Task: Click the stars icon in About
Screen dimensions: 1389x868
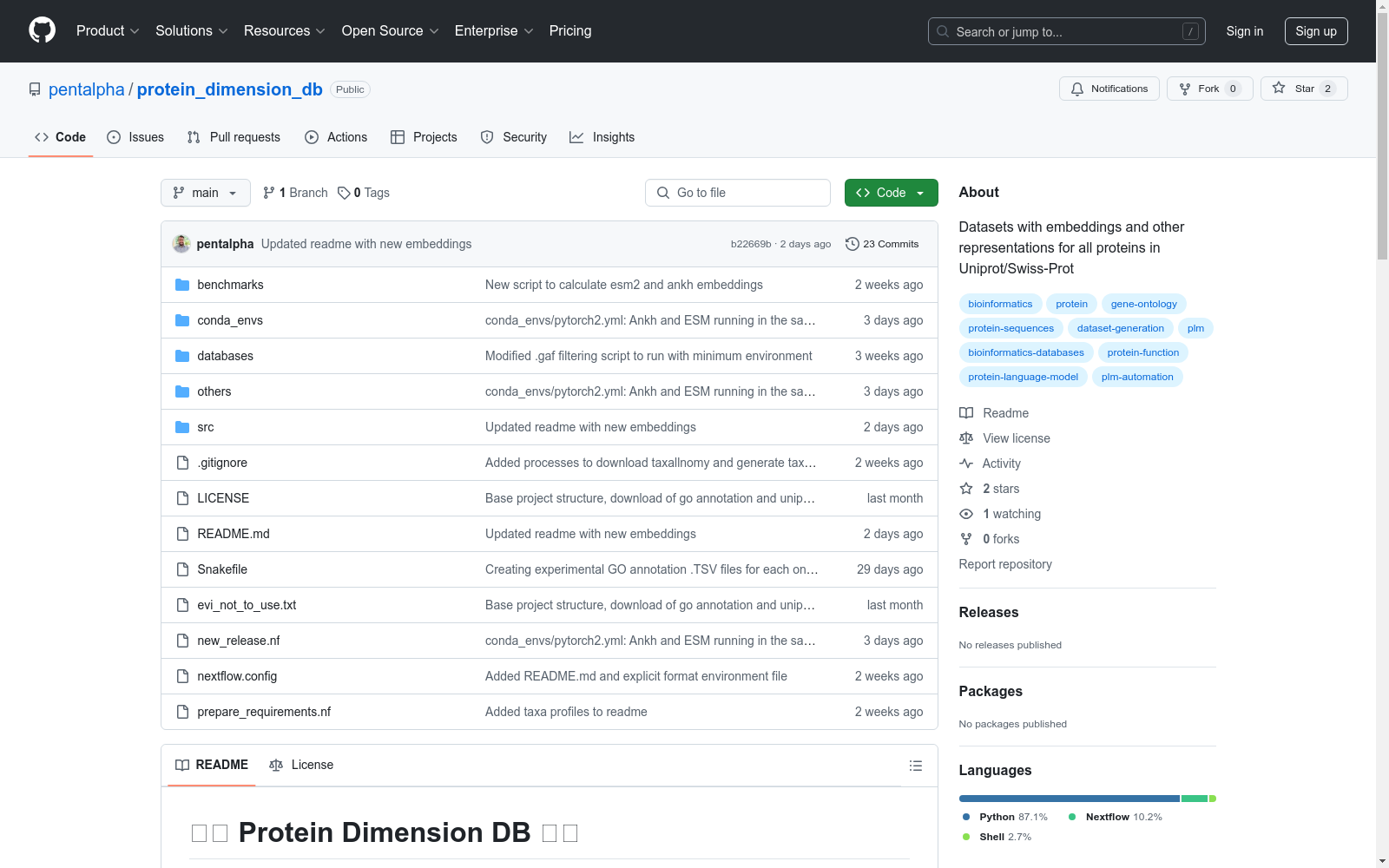Action: 966,489
